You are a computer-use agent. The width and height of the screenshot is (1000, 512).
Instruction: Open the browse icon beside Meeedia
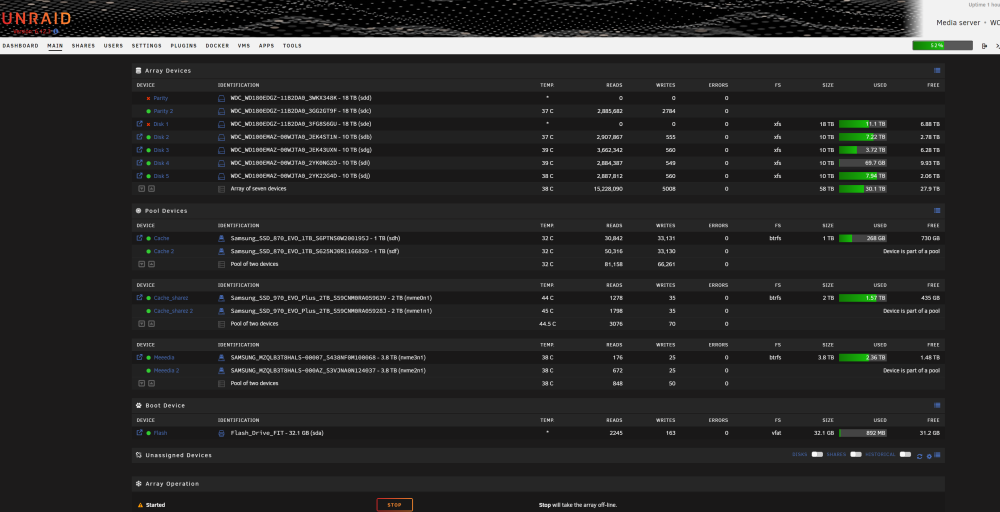(140, 358)
